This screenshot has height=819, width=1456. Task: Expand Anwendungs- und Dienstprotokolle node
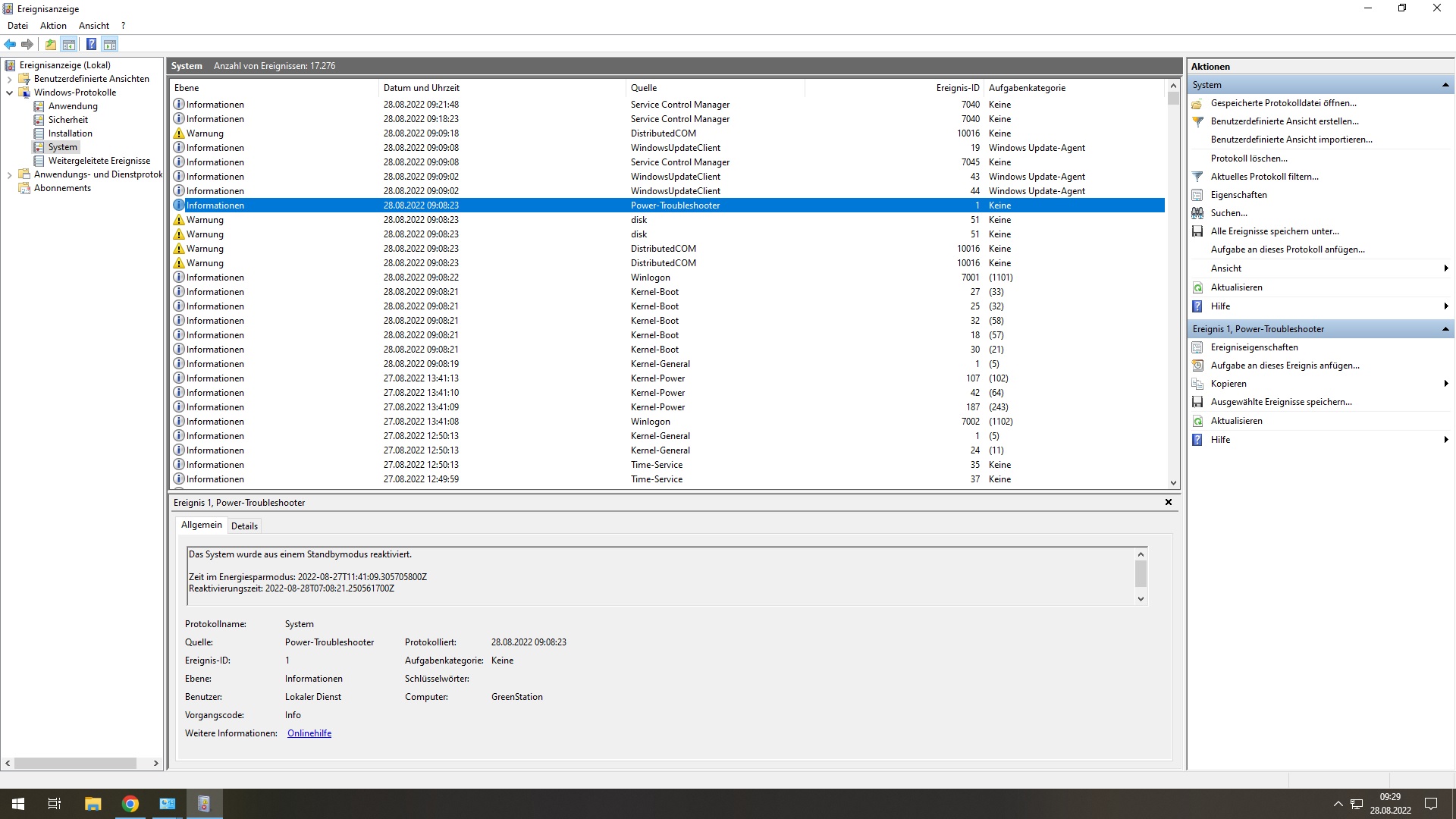(9, 174)
